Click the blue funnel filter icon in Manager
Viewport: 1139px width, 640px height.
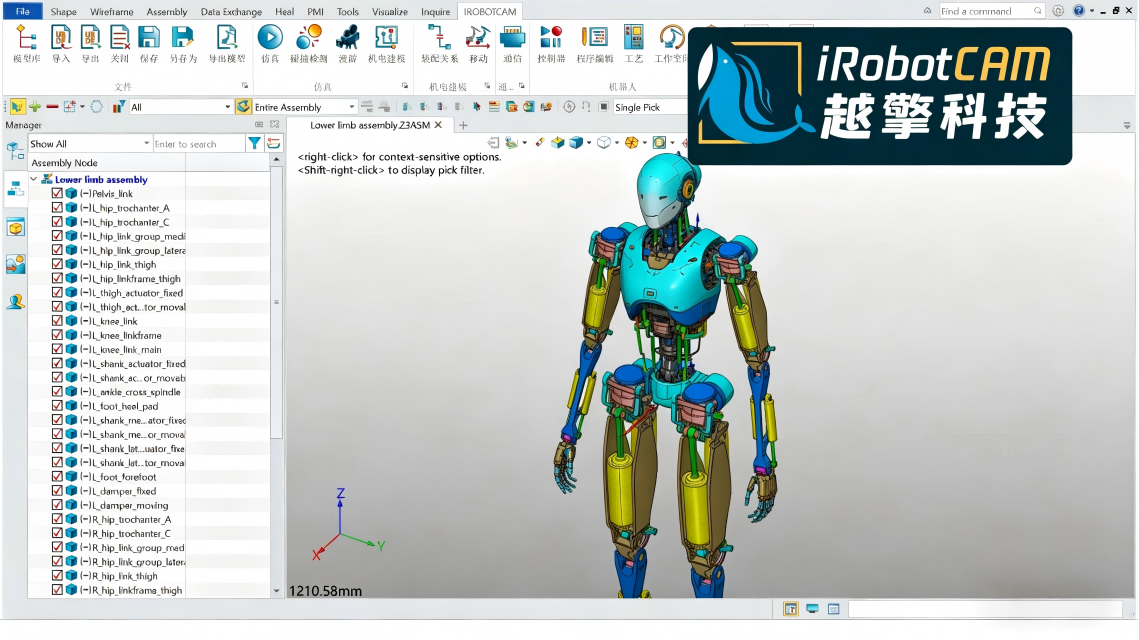[254, 143]
